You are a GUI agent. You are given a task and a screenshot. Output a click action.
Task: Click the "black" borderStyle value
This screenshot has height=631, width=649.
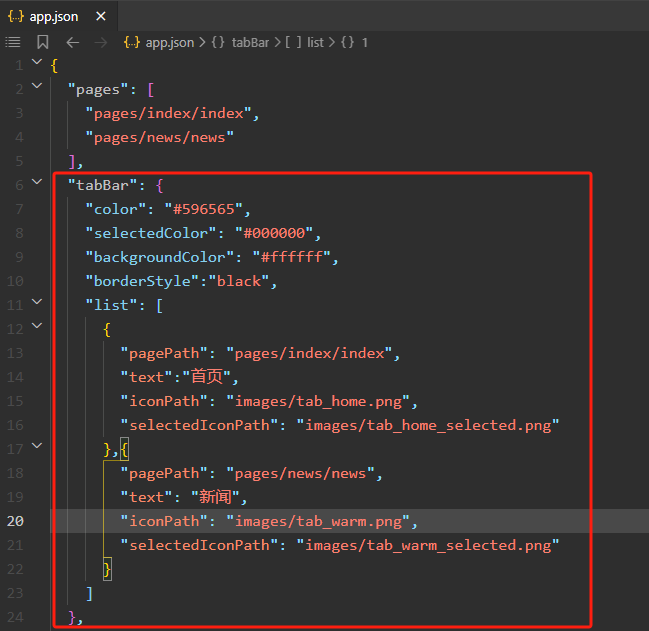tap(239, 281)
